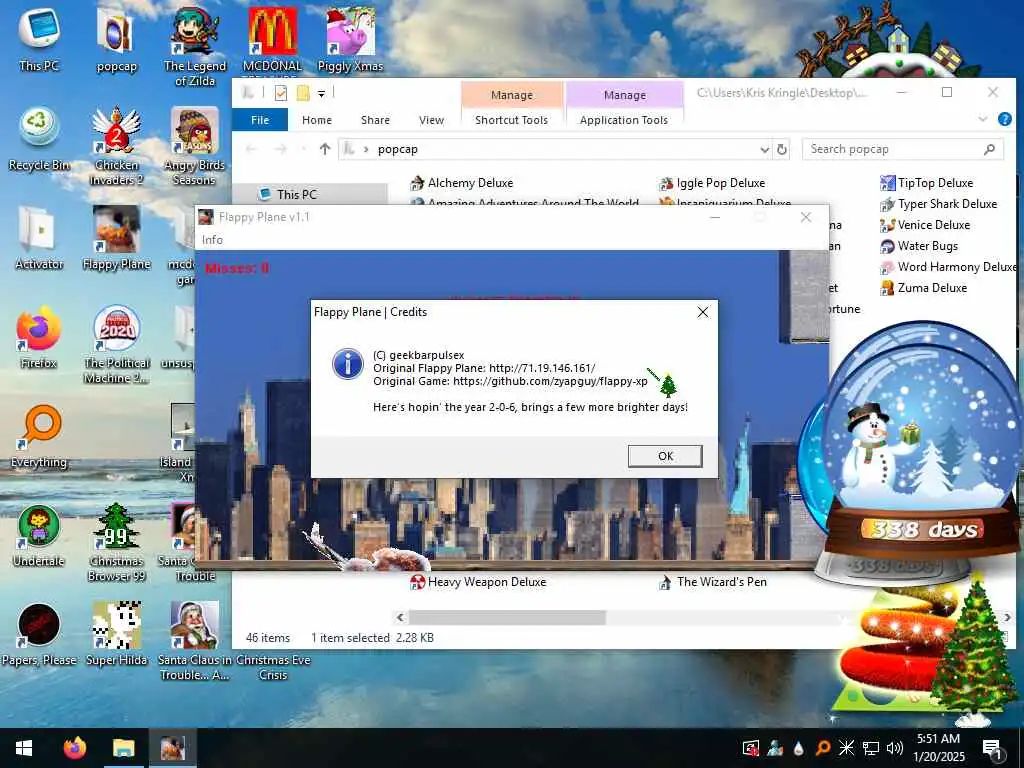
Task: Select Iggle Pop Deluxe in file list
Action: 712,183
